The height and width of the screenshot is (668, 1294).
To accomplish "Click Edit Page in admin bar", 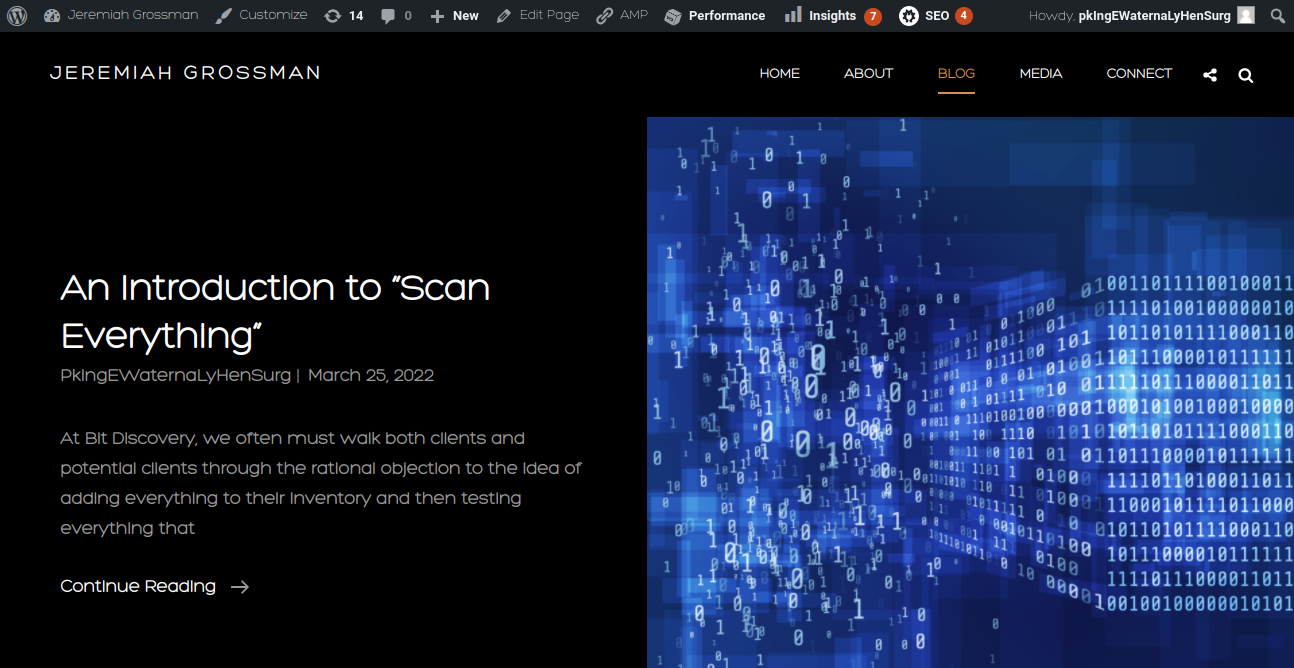I will tap(538, 16).
